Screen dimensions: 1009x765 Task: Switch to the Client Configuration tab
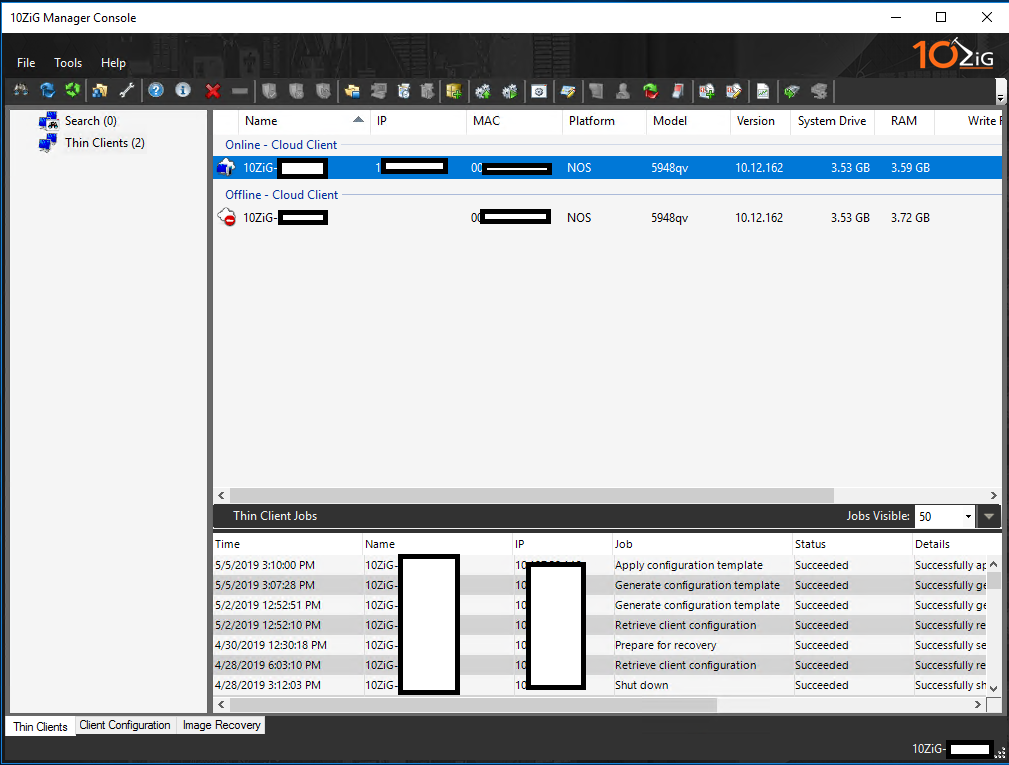coord(125,725)
